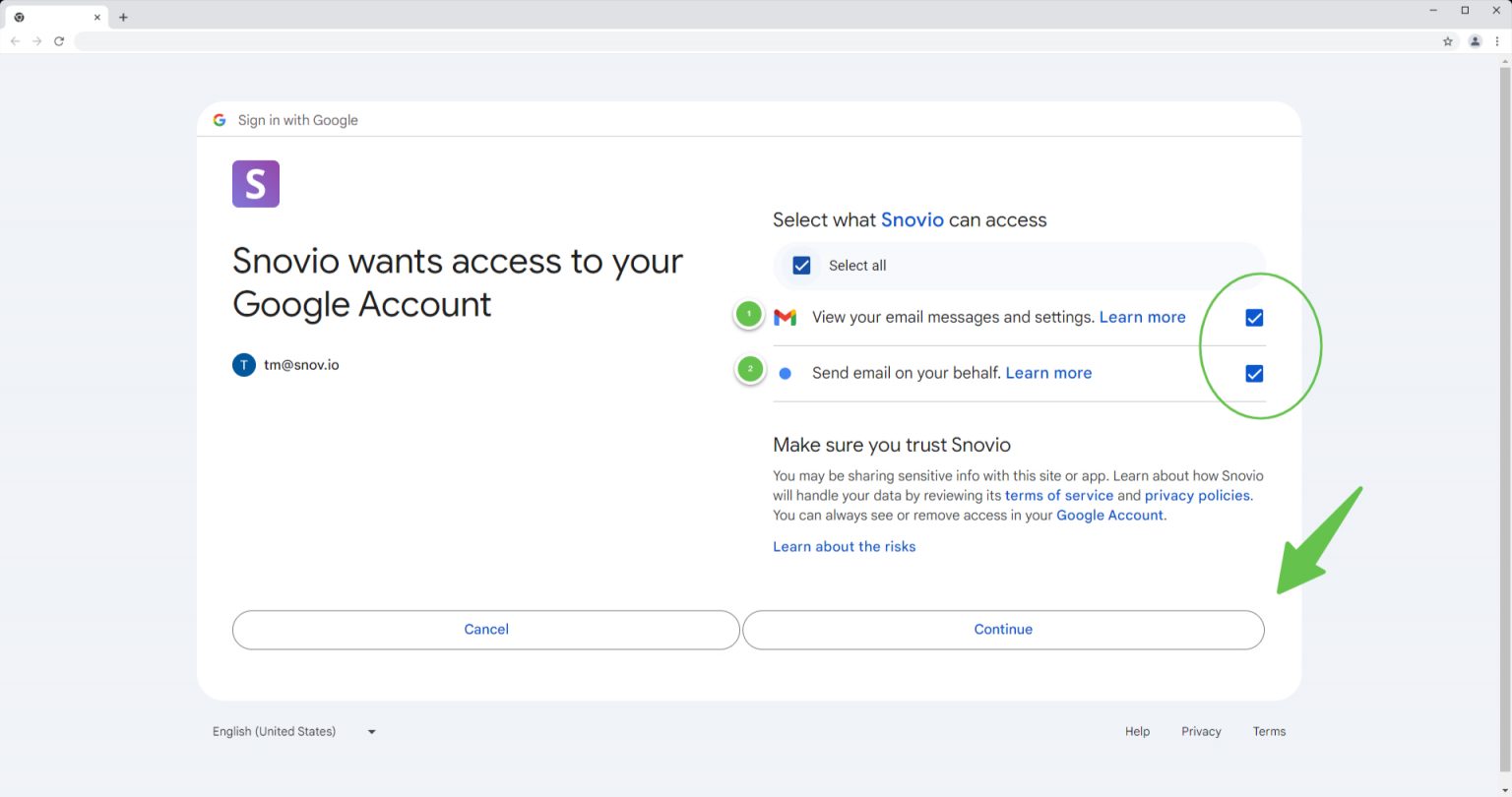Open the Terms footer link
The image size is (1512, 797).
[1269, 732]
